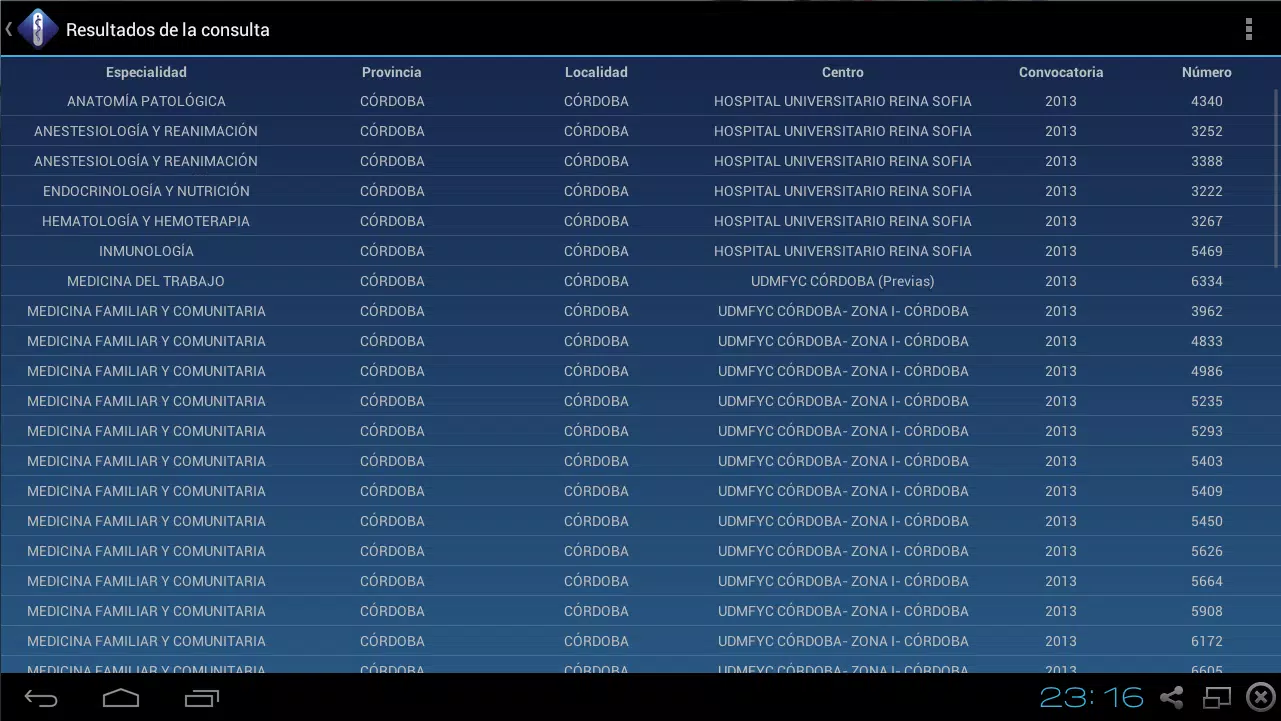The width and height of the screenshot is (1281, 721).
Task: Click the number 6334 cell
Action: (1207, 281)
